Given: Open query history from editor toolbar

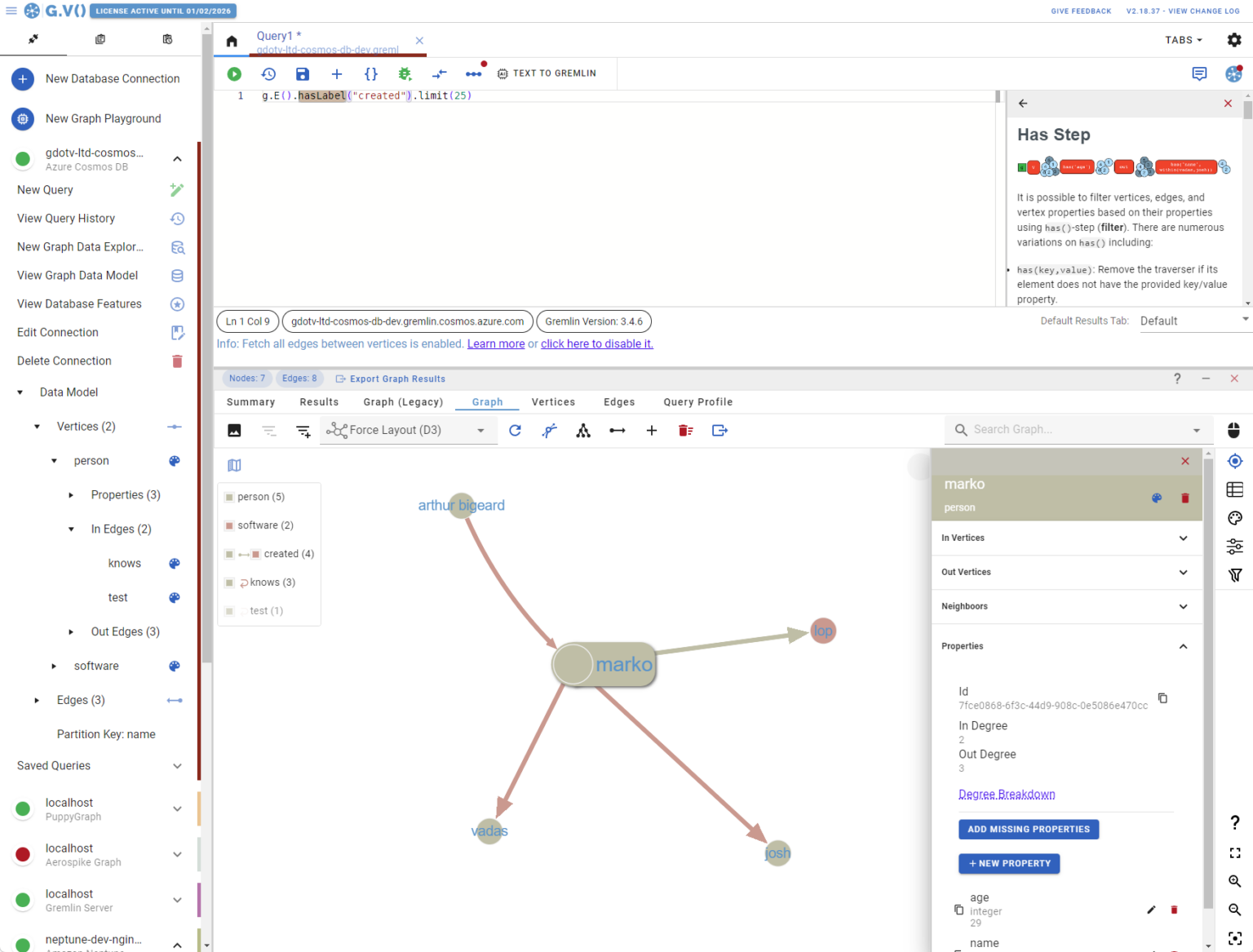Looking at the screenshot, I should tap(268, 73).
